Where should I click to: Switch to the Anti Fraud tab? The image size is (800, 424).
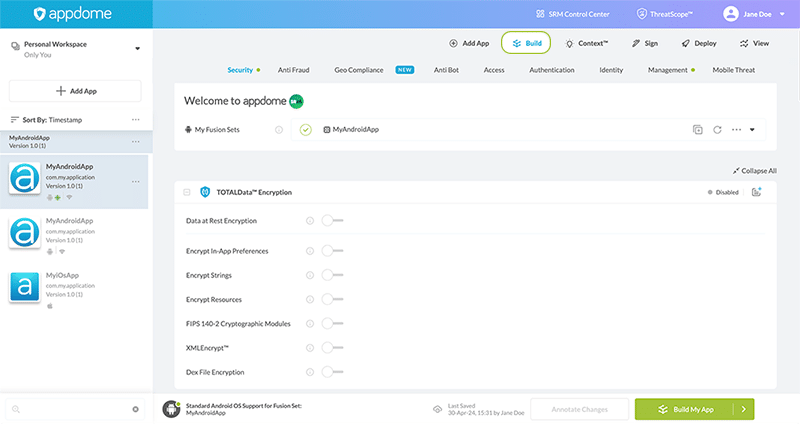tap(294, 70)
